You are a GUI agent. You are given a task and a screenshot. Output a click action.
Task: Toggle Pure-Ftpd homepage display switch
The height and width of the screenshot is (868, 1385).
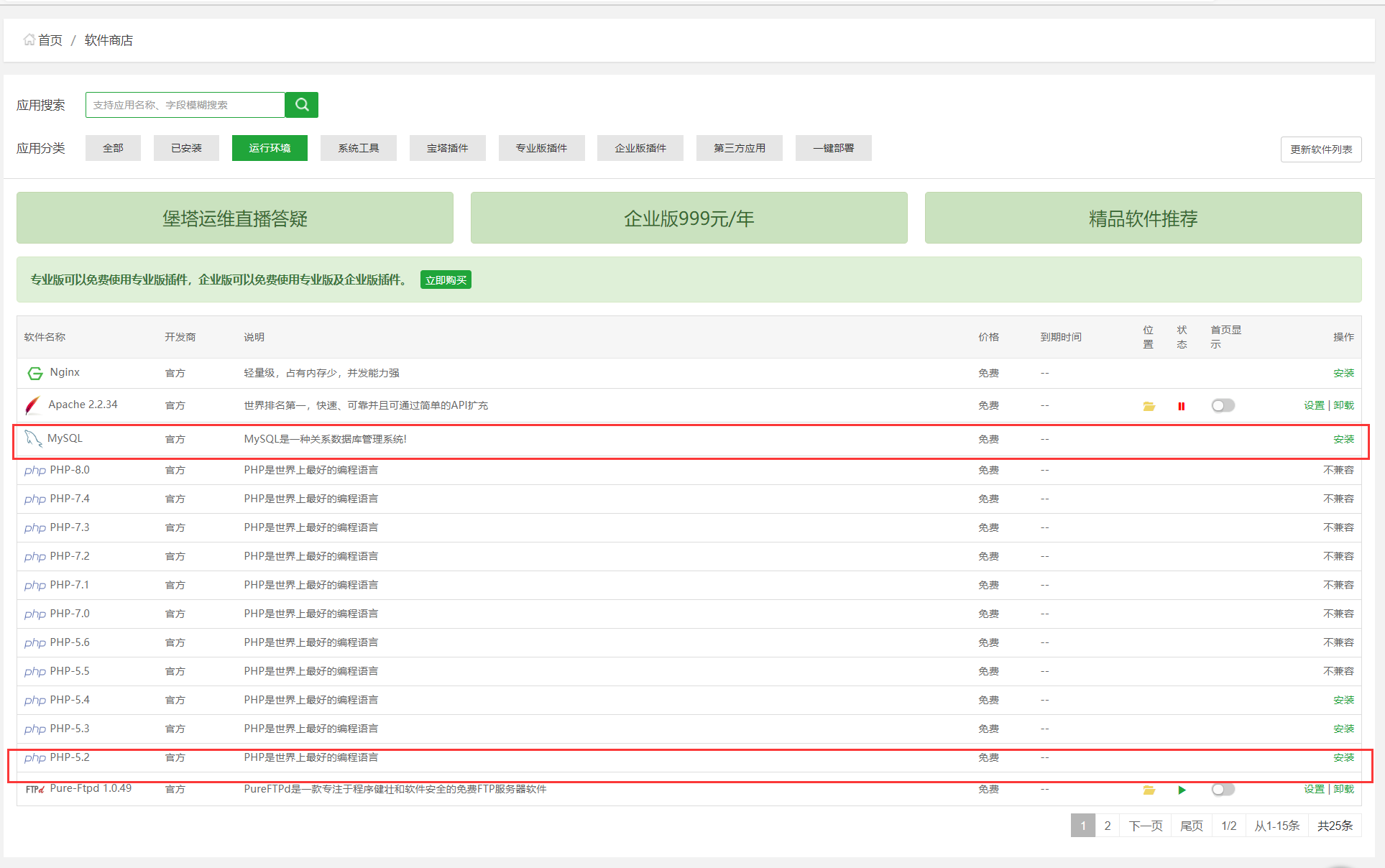tap(1223, 789)
